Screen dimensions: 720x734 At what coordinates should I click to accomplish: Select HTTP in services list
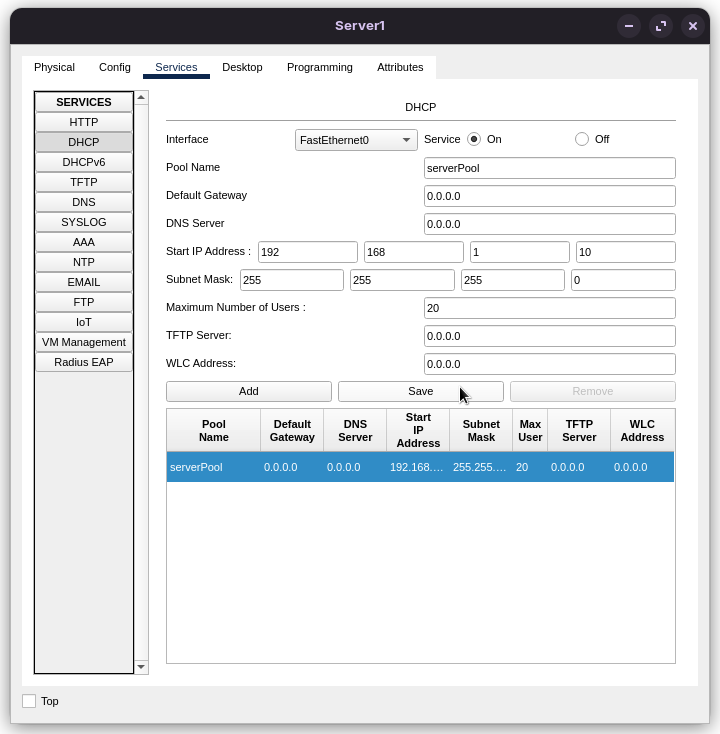click(x=84, y=122)
